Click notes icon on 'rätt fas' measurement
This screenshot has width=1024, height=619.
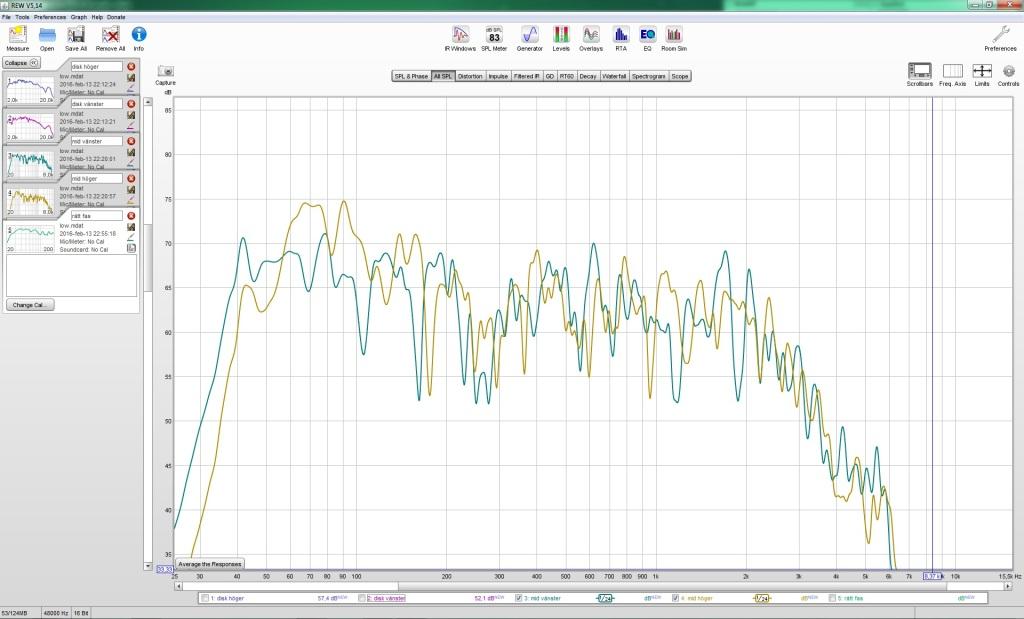[131, 248]
